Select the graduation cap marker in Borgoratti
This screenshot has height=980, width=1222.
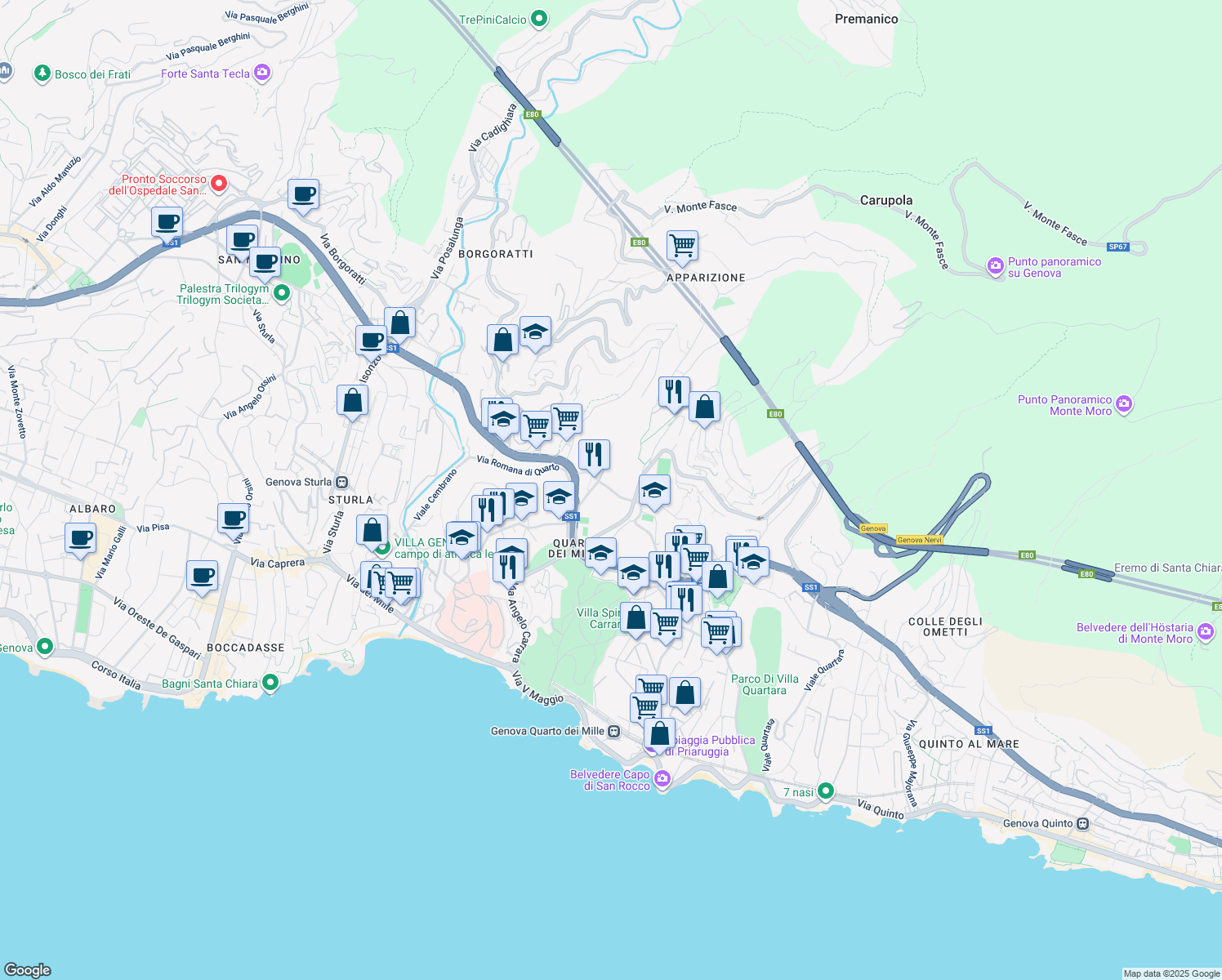point(535,332)
